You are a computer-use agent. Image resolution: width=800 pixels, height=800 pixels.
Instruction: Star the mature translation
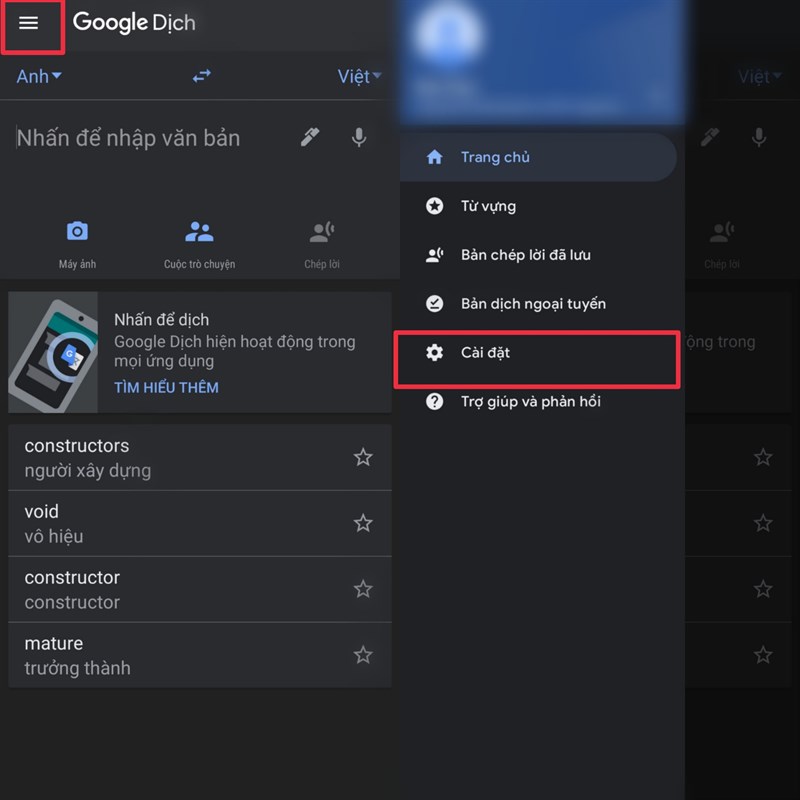click(x=363, y=655)
